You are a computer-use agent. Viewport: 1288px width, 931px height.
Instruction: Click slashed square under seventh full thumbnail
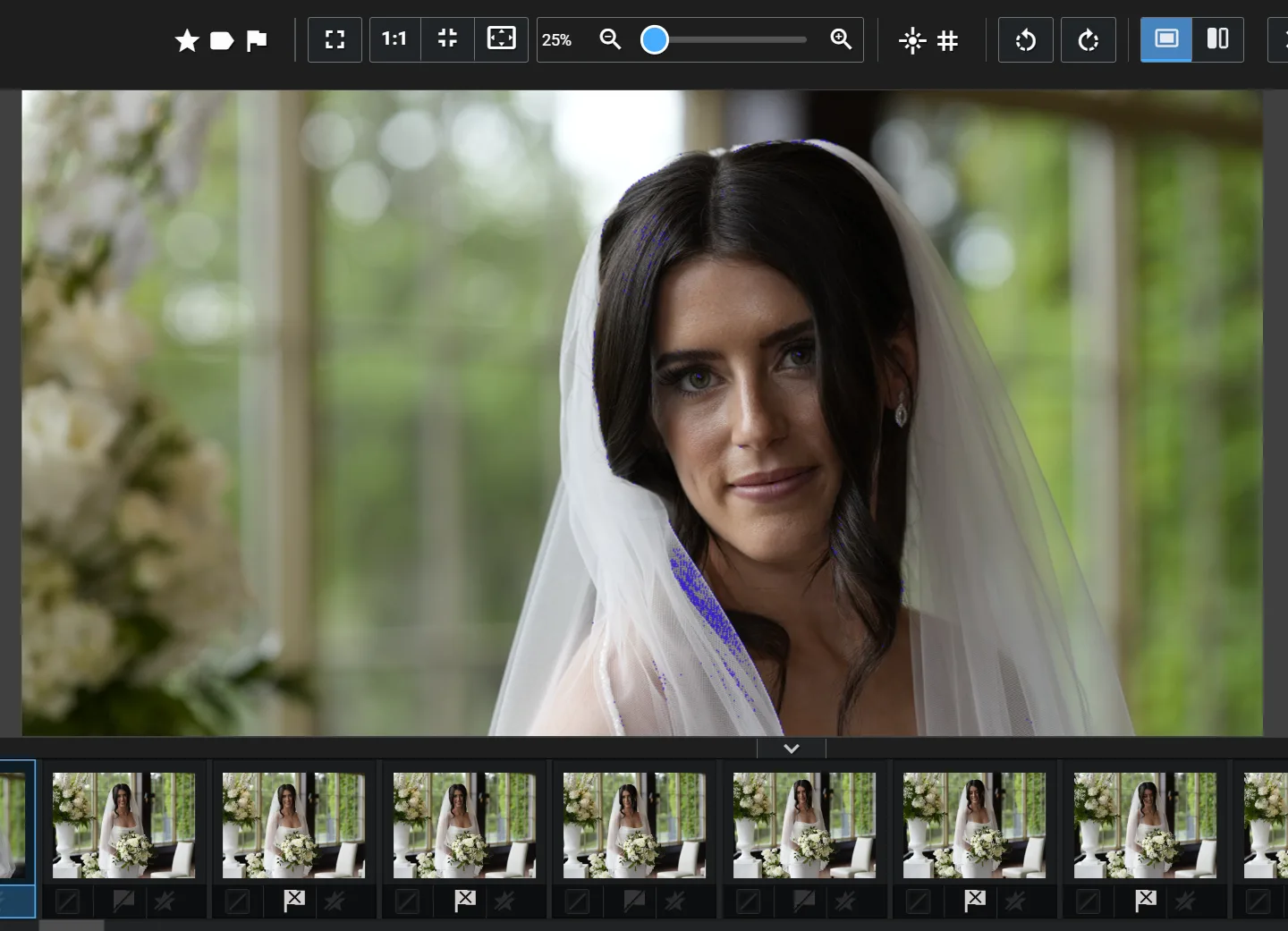(1088, 901)
